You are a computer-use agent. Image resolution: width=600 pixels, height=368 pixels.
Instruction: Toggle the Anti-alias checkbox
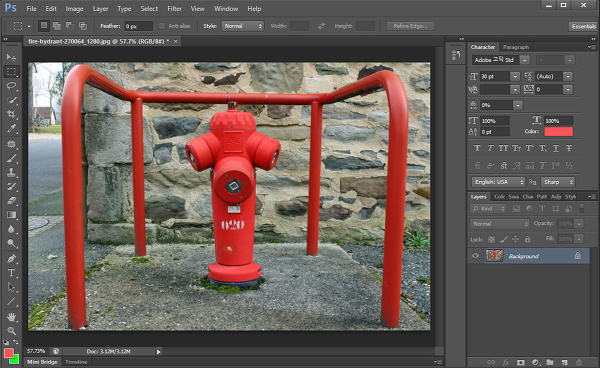(x=162, y=26)
